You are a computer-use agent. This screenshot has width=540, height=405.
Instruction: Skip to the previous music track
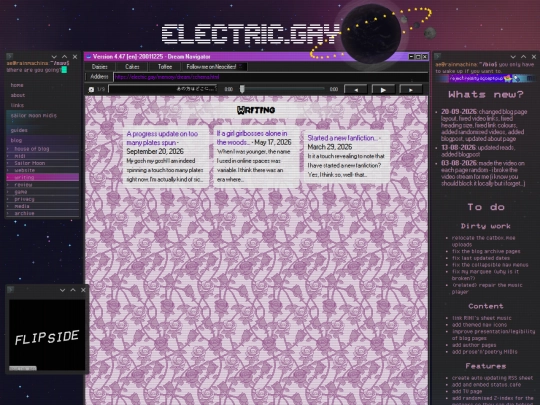(x=356, y=90)
